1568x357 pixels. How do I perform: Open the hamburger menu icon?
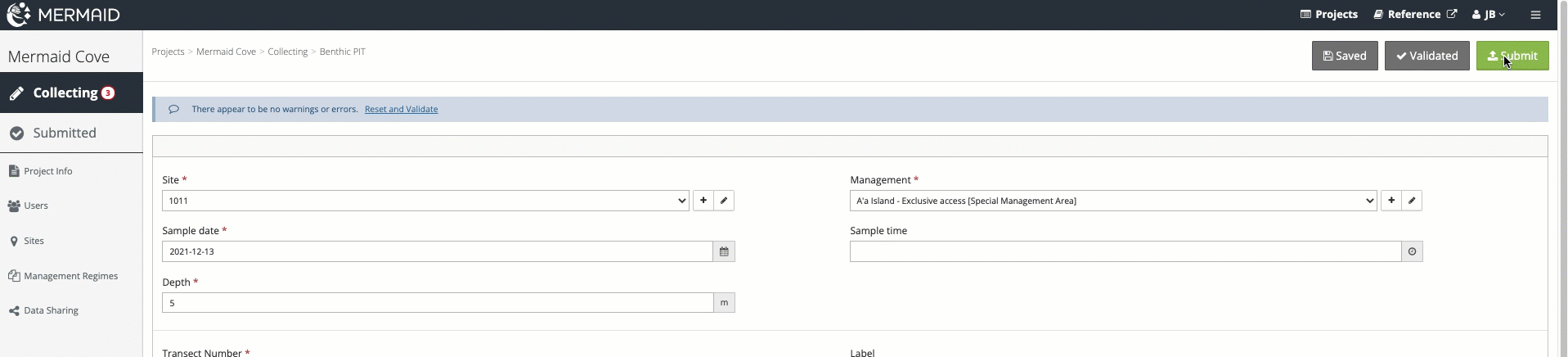click(x=1535, y=15)
